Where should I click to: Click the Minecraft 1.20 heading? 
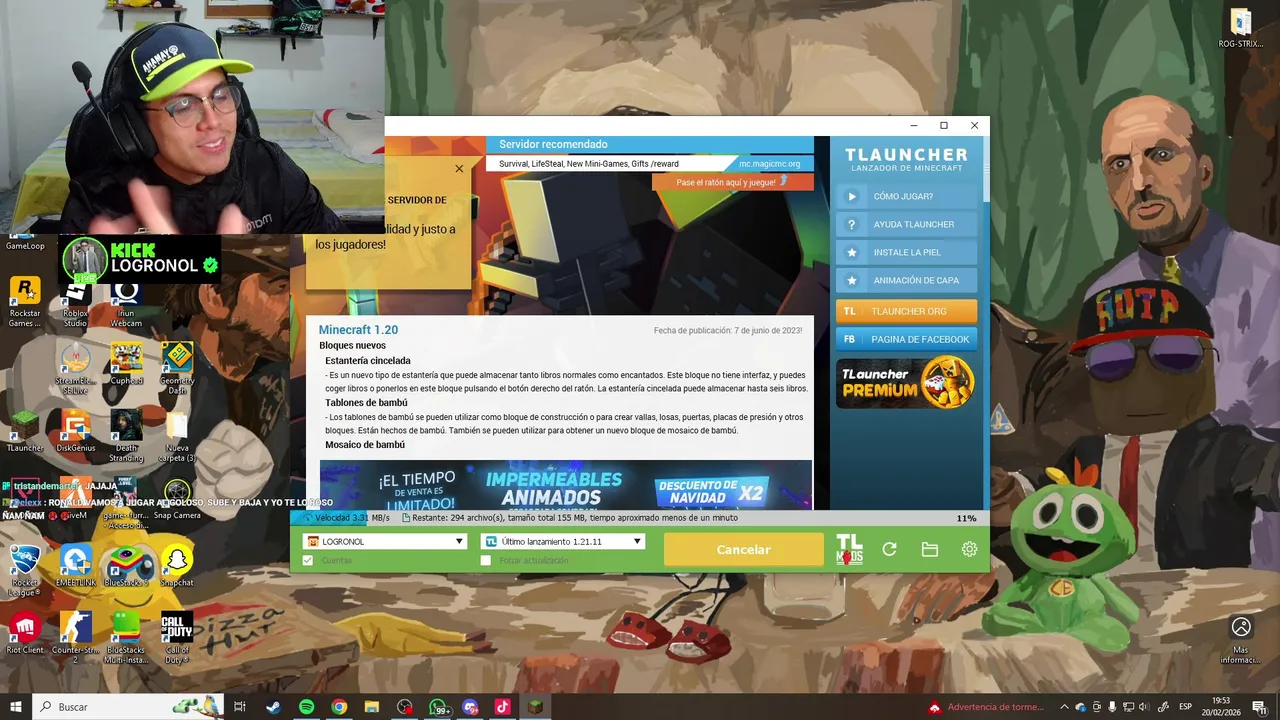click(358, 330)
